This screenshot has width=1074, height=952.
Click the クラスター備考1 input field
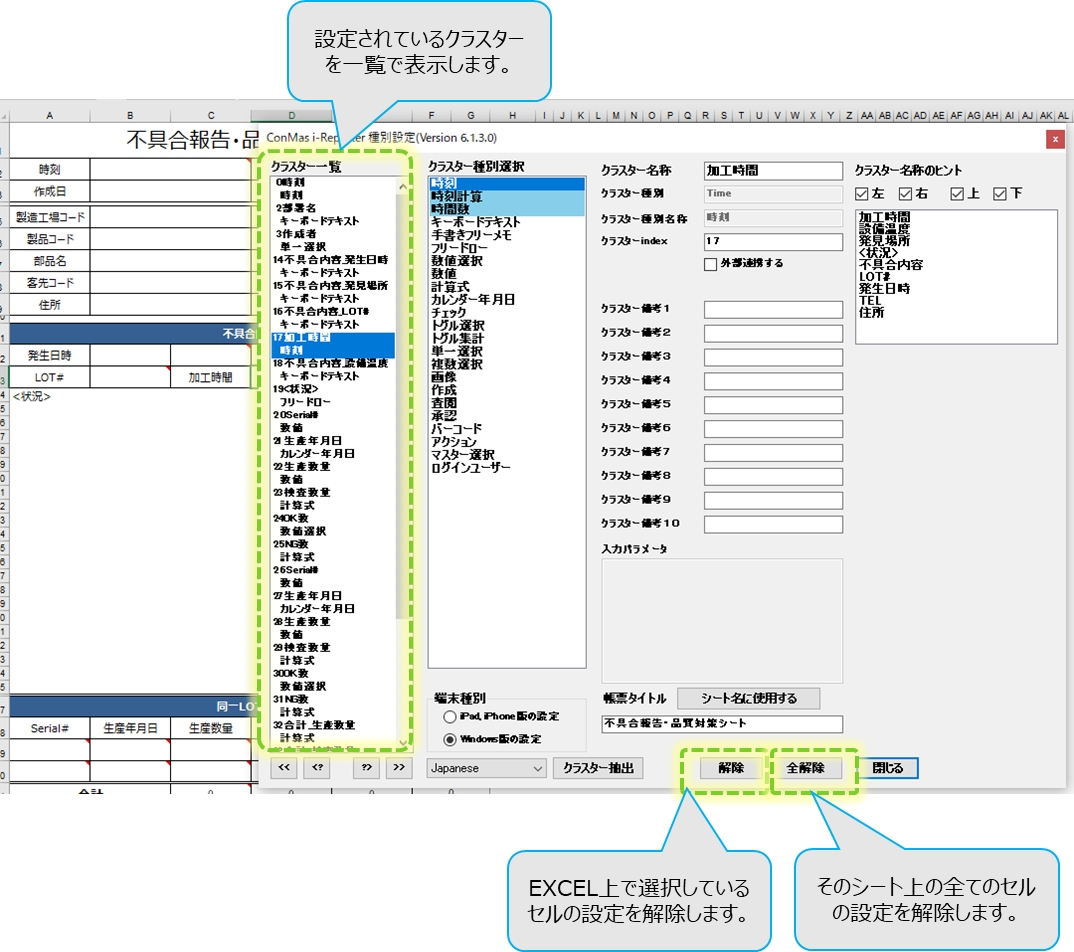coord(773,310)
